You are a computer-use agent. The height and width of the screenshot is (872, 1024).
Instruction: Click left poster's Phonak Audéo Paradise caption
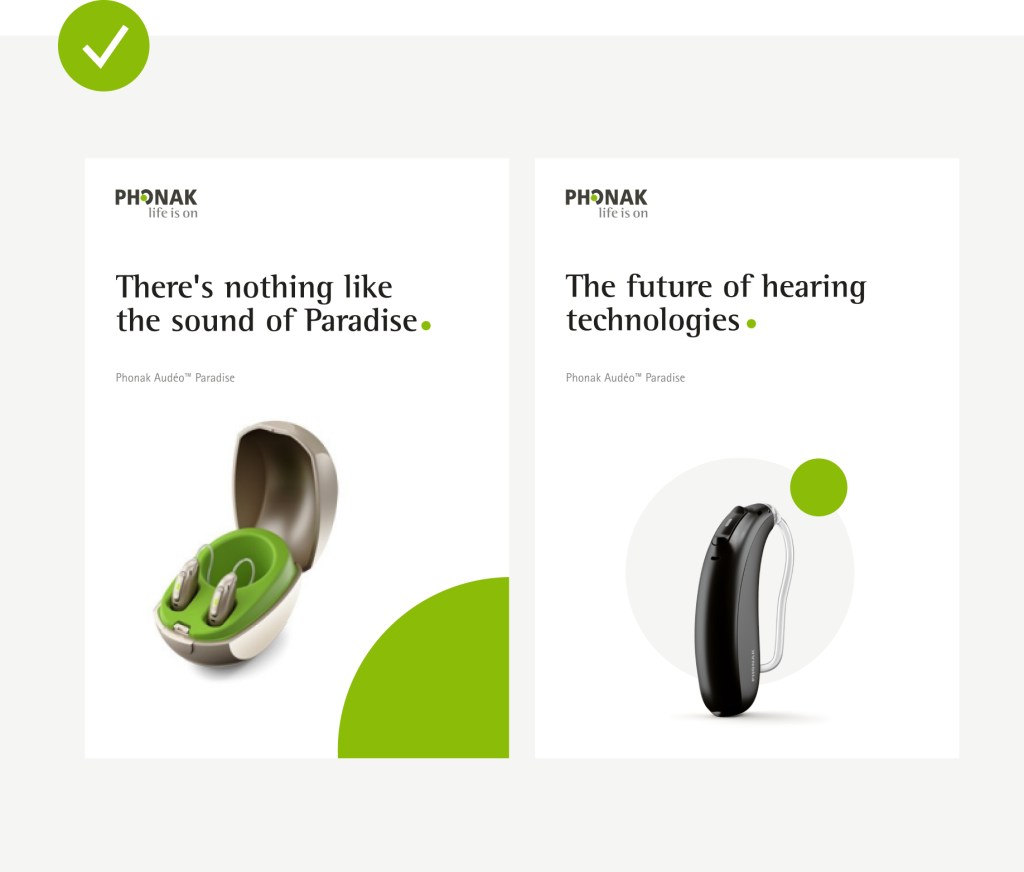click(175, 378)
